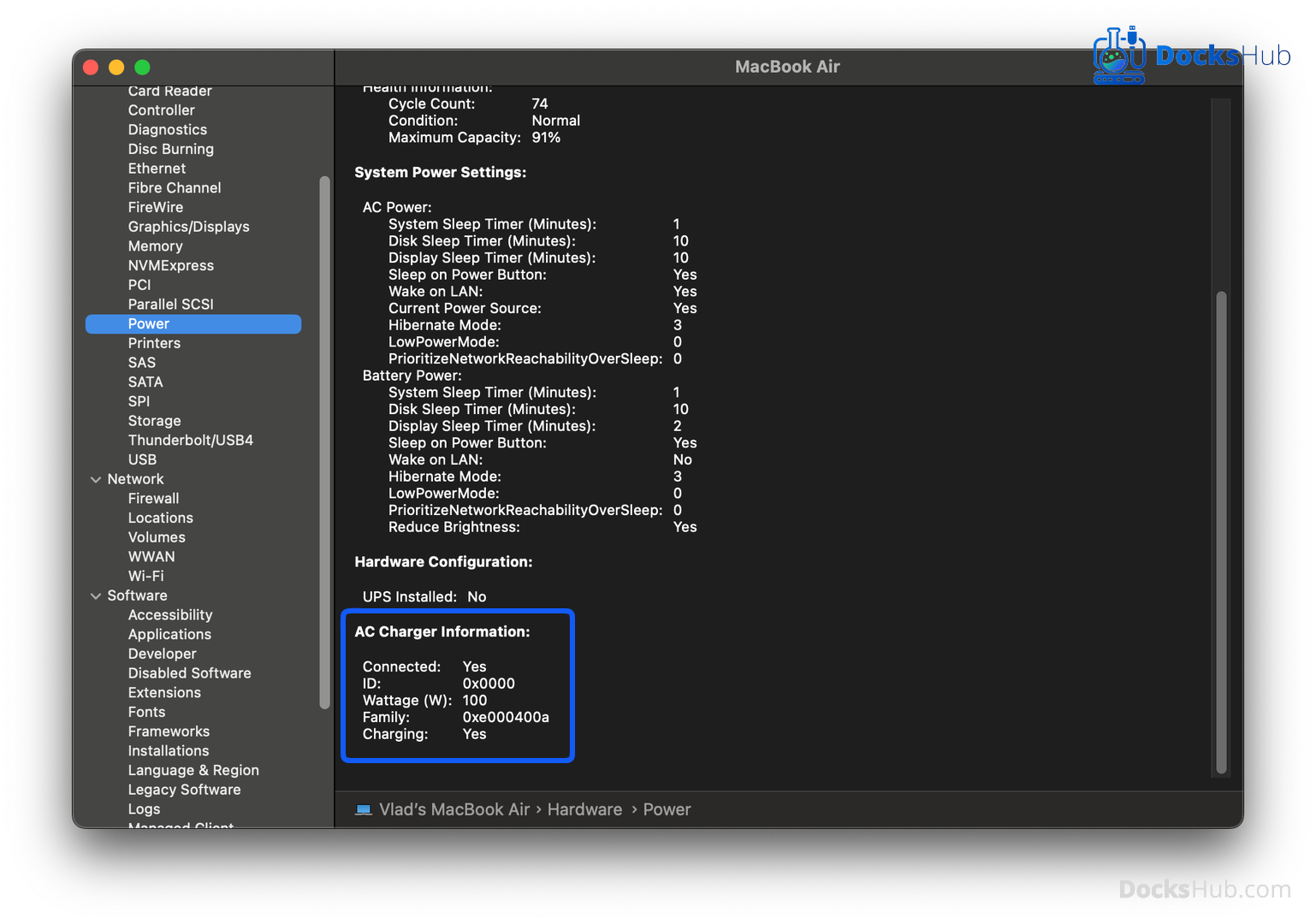Screen dimensions: 1316x924
Task: Select Legacy Software in sidebar
Action: tap(185, 790)
